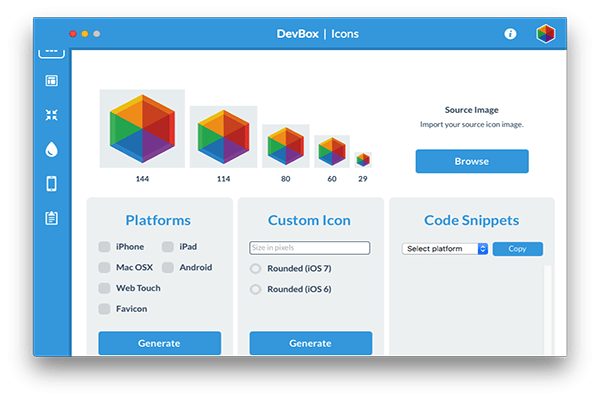Viewport: 600px width, 400px height.
Task: Open the Select platform dropdown
Action: click(x=445, y=249)
